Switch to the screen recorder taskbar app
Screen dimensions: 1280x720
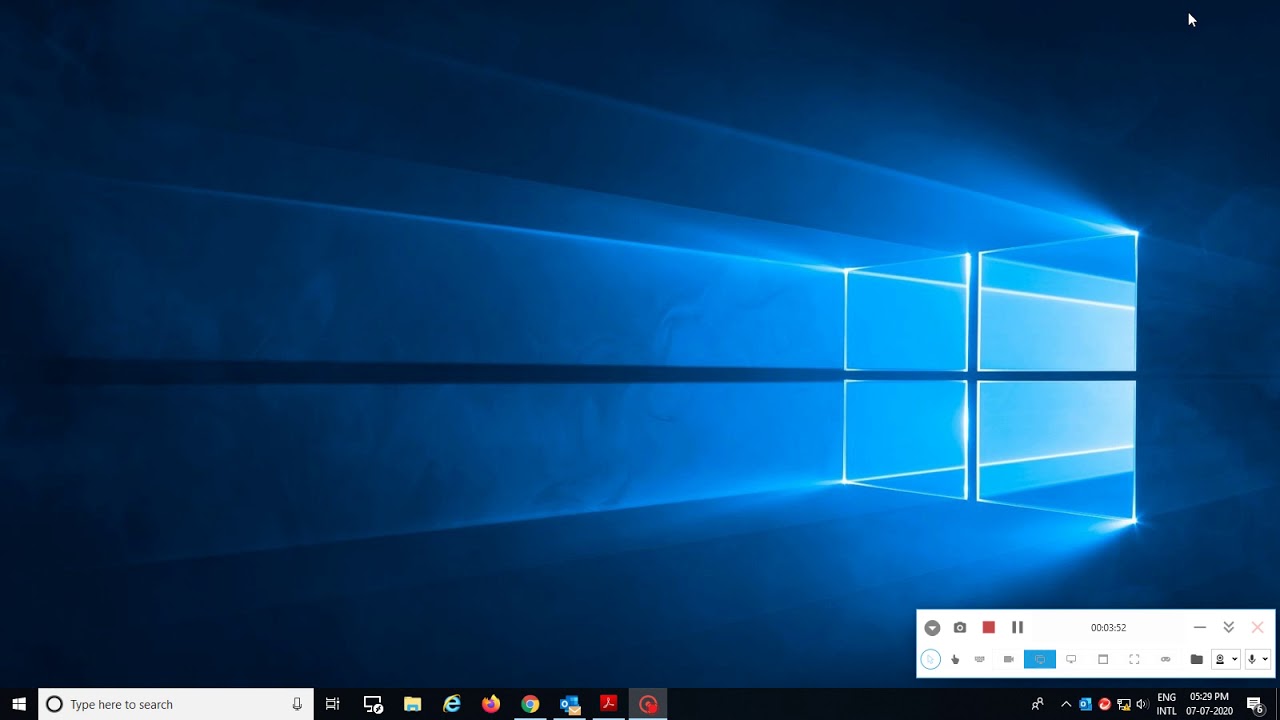(648, 704)
